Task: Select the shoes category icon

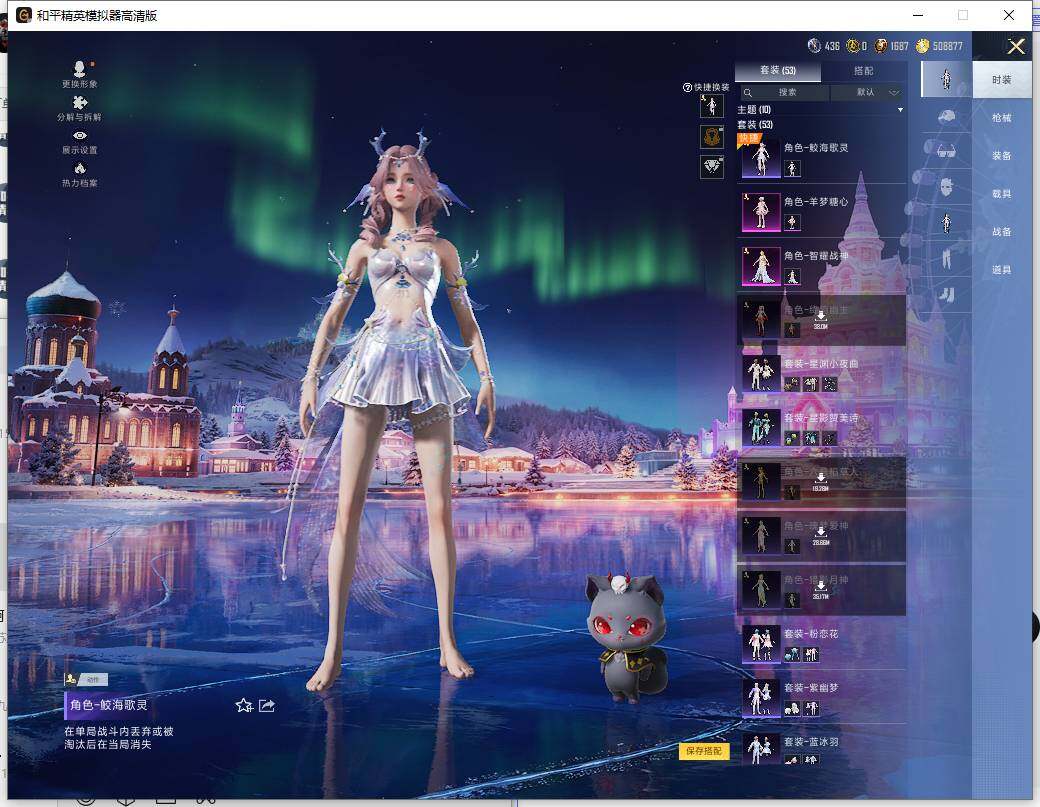Action: pos(946,294)
